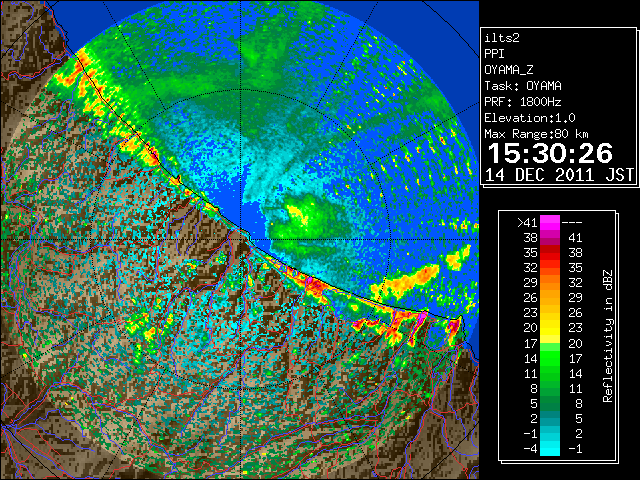Image resolution: width=640 pixels, height=480 pixels.
Task: Select the "Elevation:1.0" text
Action: [530, 118]
